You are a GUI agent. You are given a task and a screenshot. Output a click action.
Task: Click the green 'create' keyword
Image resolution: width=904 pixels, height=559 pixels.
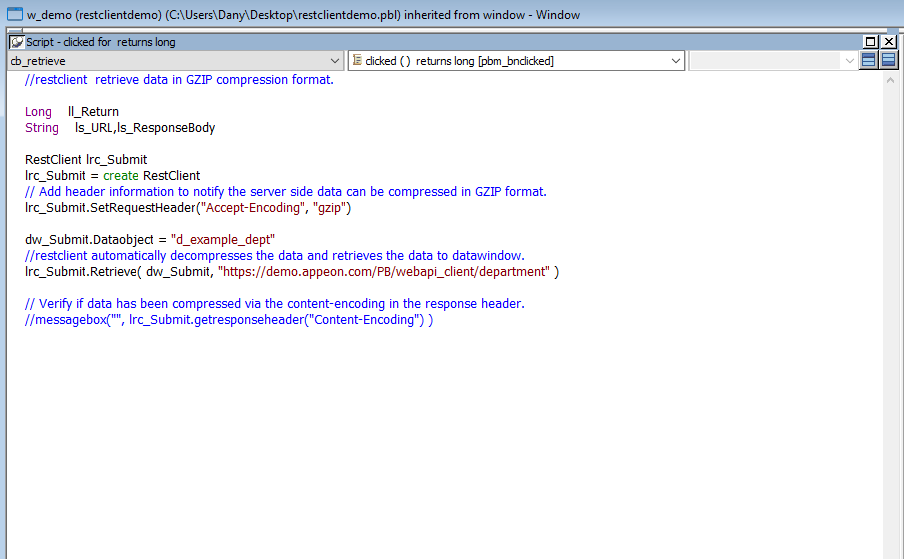[x=120, y=176]
